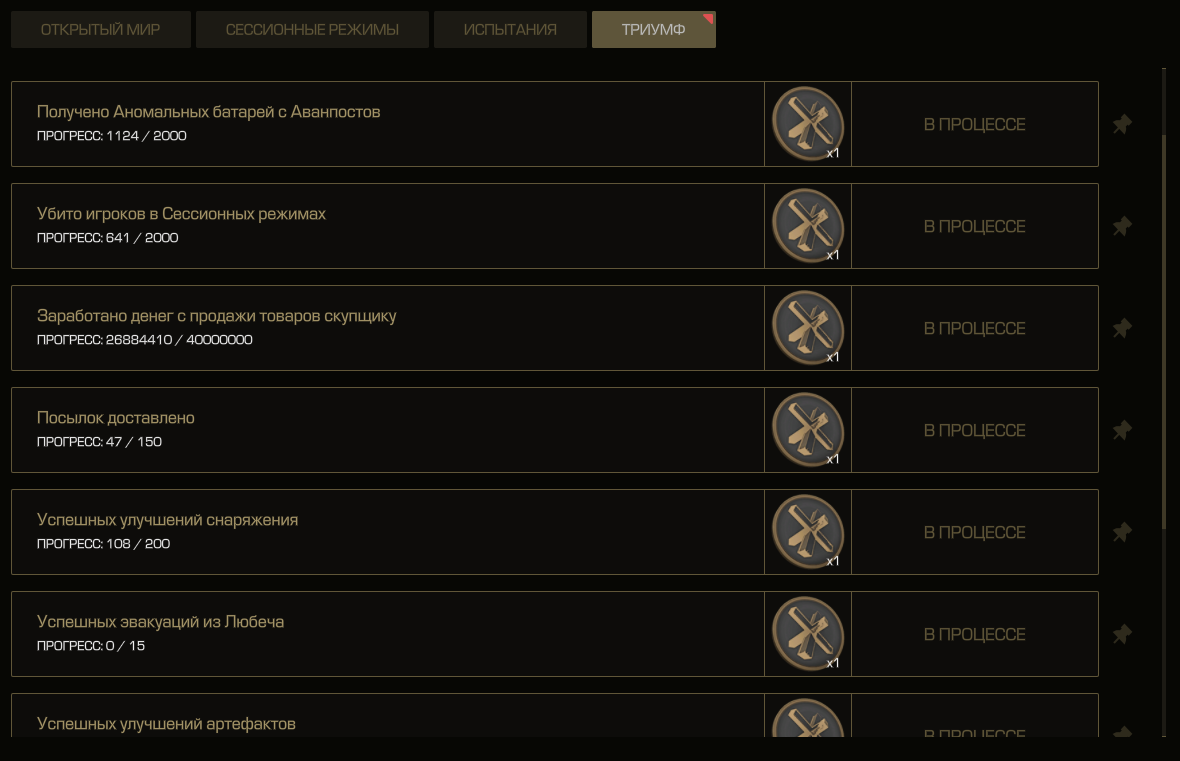The width and height of the screenshot is (1180, 761).
Task: Pin the Посылок доставлено achievement
Action: click(x=1122, y=430)
